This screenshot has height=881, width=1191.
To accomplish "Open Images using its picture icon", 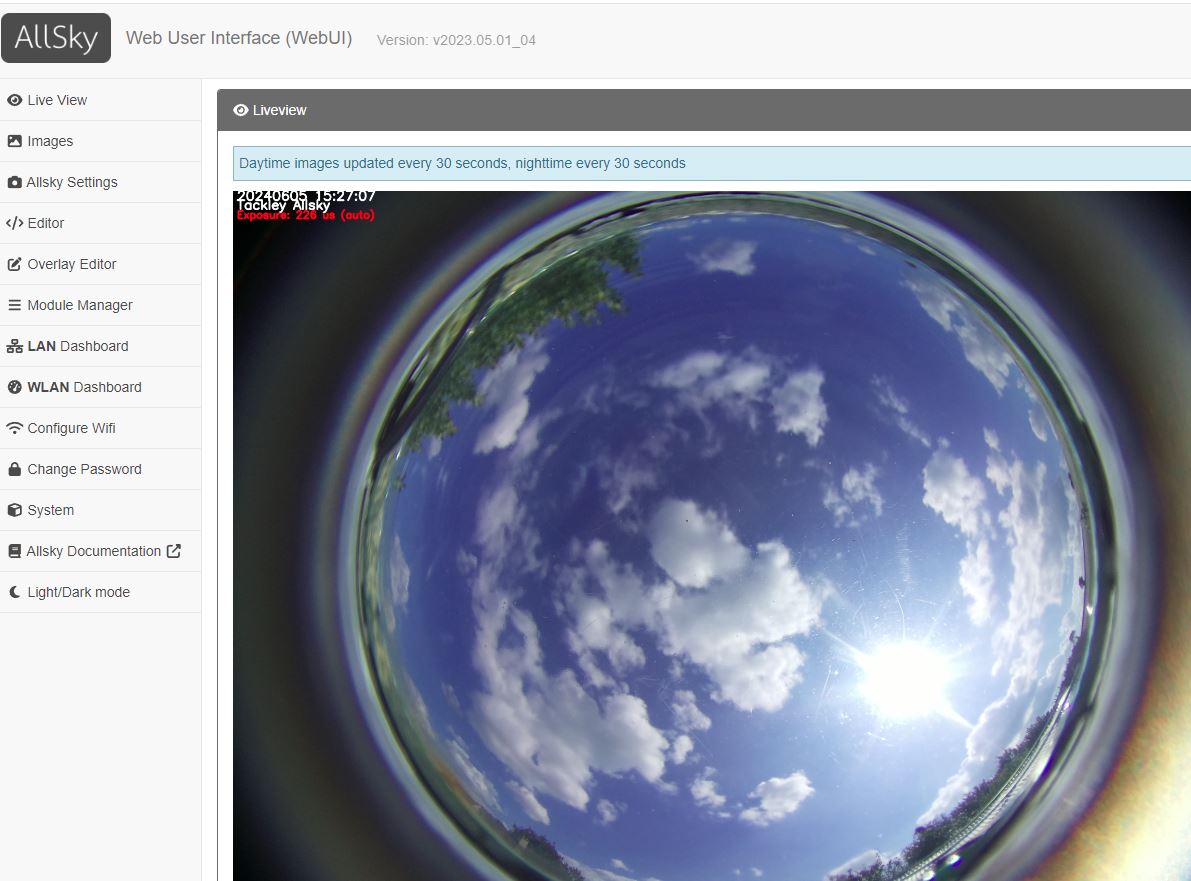I will pyautogui.click(x=14, y=141).
